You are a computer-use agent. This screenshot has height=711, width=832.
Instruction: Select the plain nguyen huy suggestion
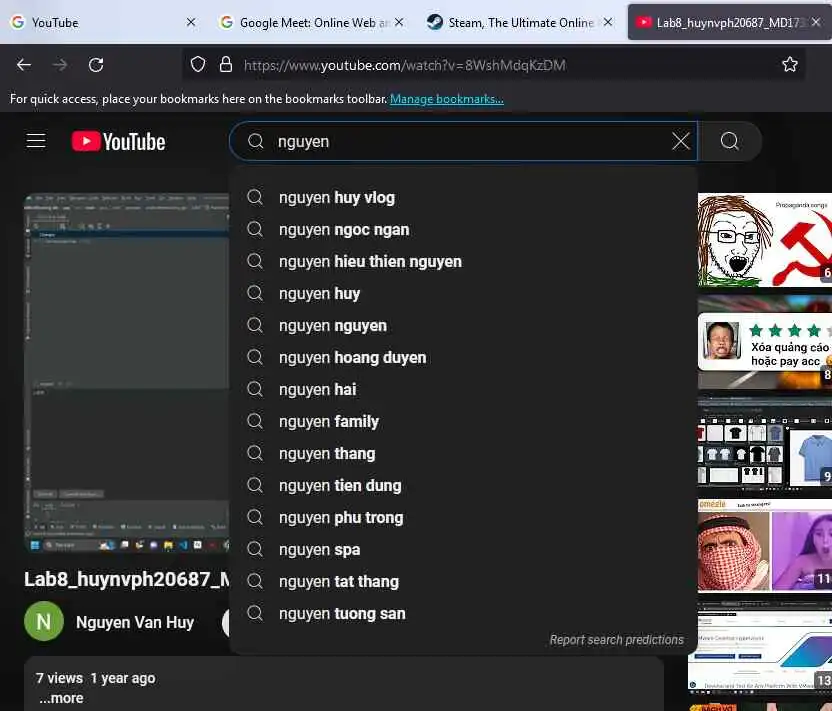coord(464,293)
